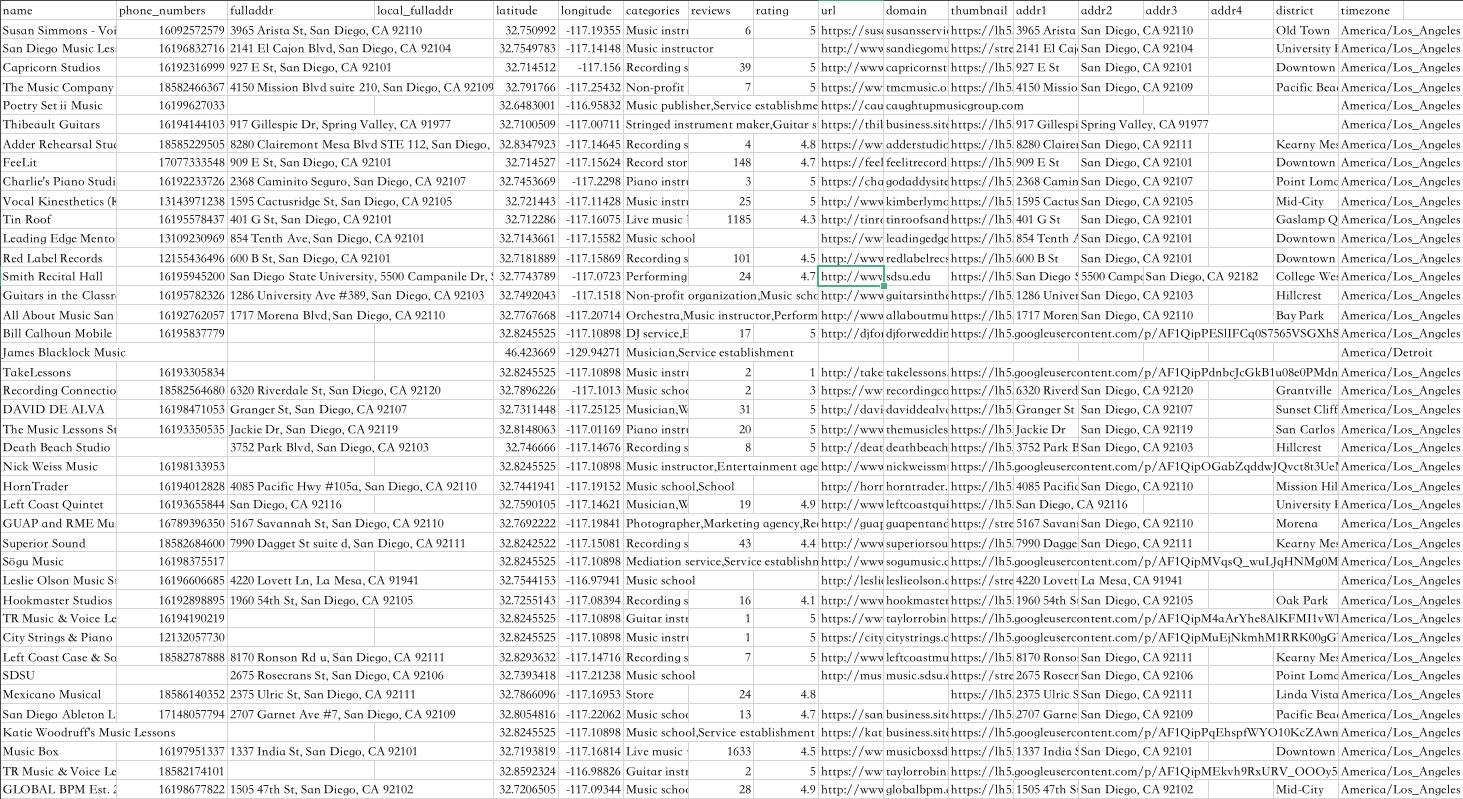Click the 'Music Box' name cell
The width and height of the screenshot is (1463, 799).
(x=58, y=752)
